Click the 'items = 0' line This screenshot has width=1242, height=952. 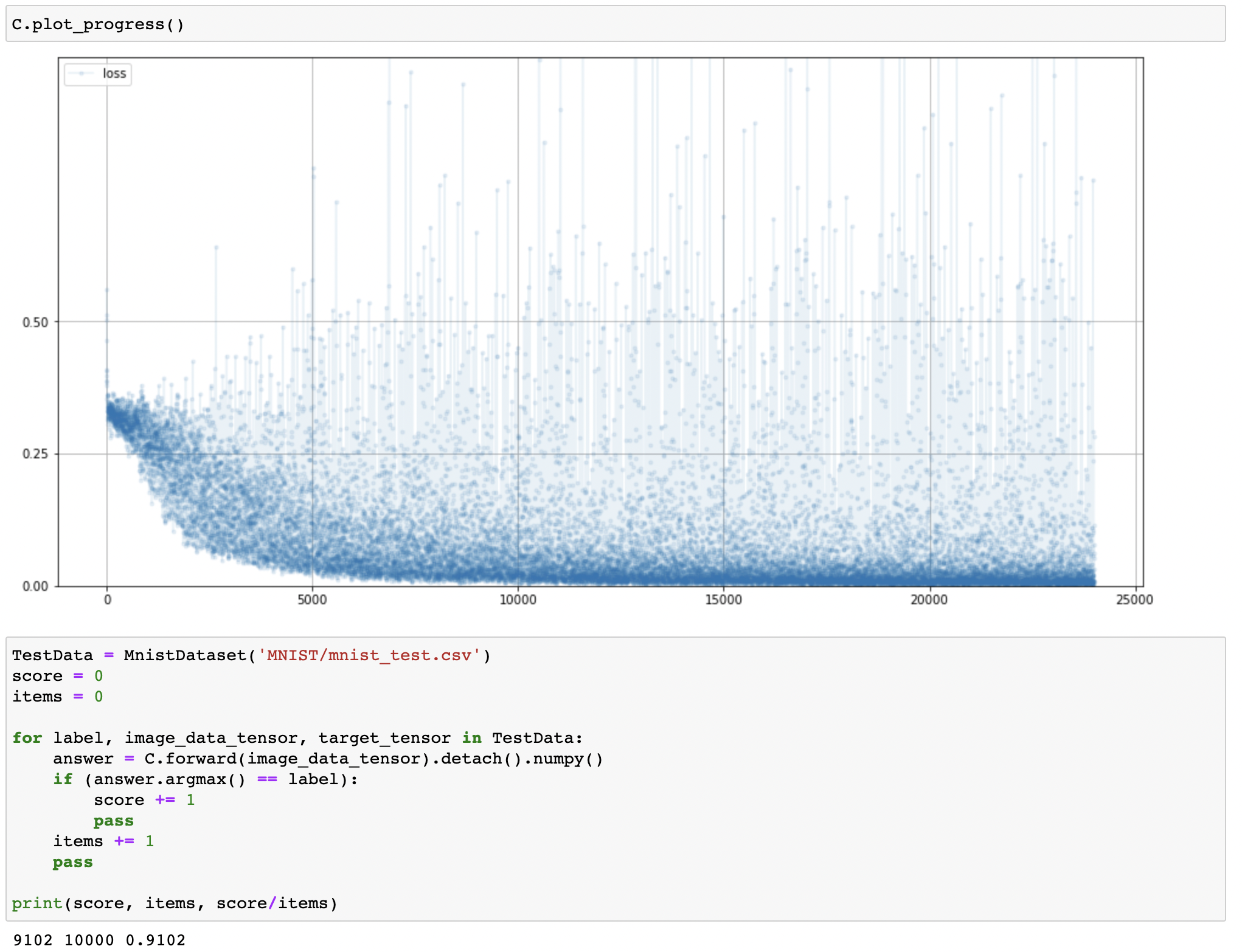[57, 697]
